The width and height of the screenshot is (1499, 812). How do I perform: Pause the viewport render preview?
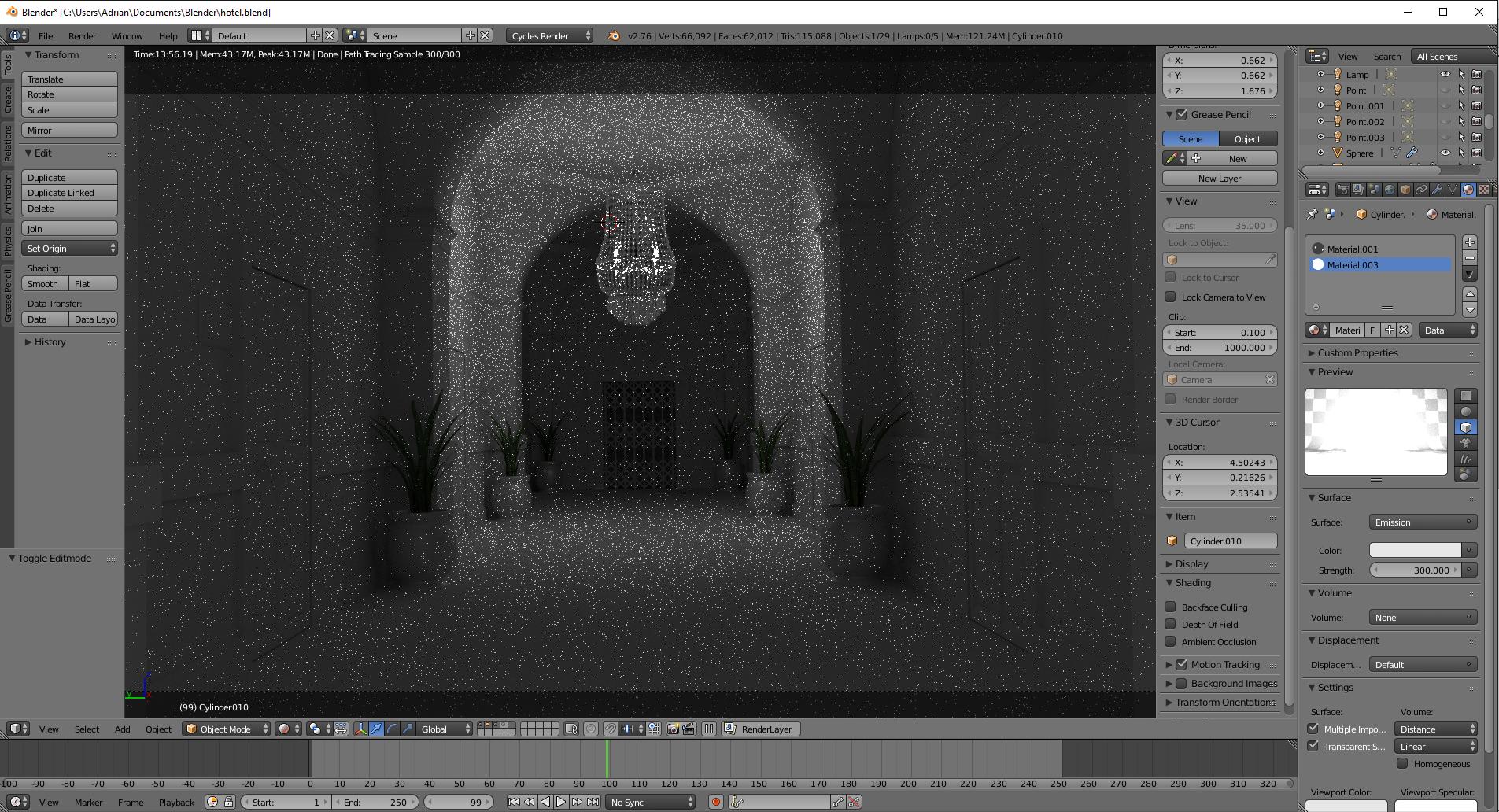[x=709, y=729]
